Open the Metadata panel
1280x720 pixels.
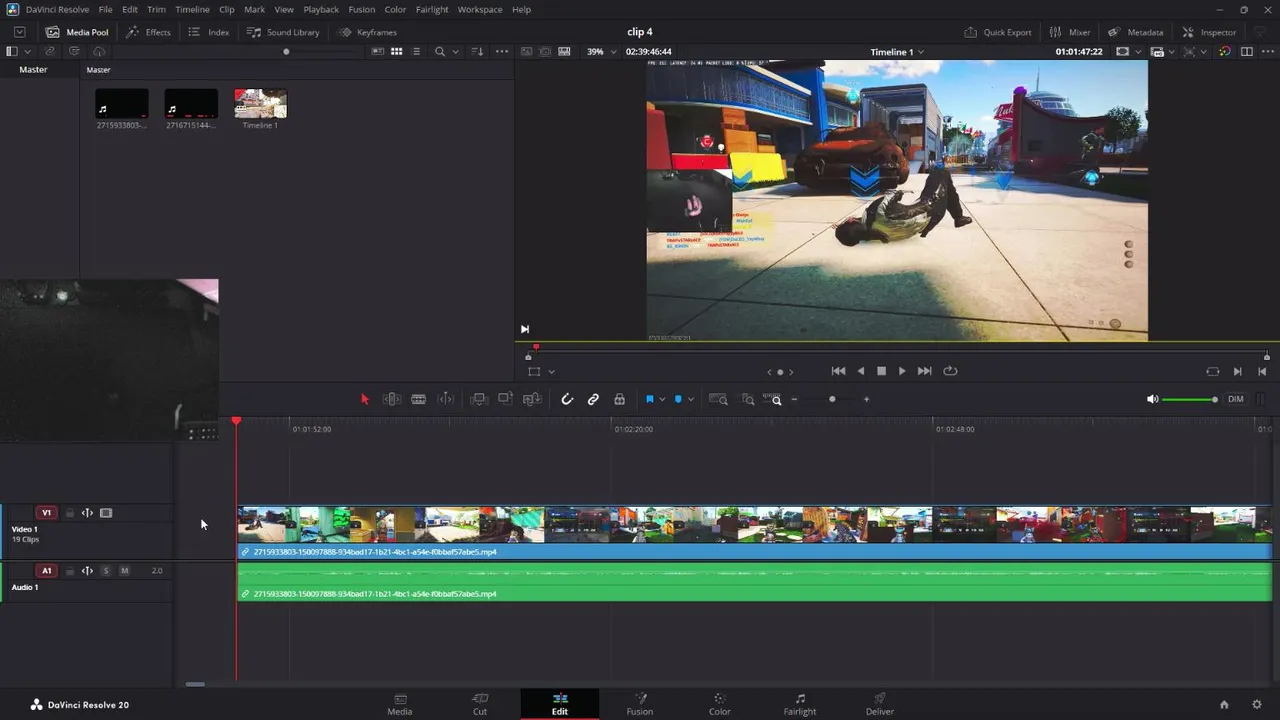(x=1136, y=32)
